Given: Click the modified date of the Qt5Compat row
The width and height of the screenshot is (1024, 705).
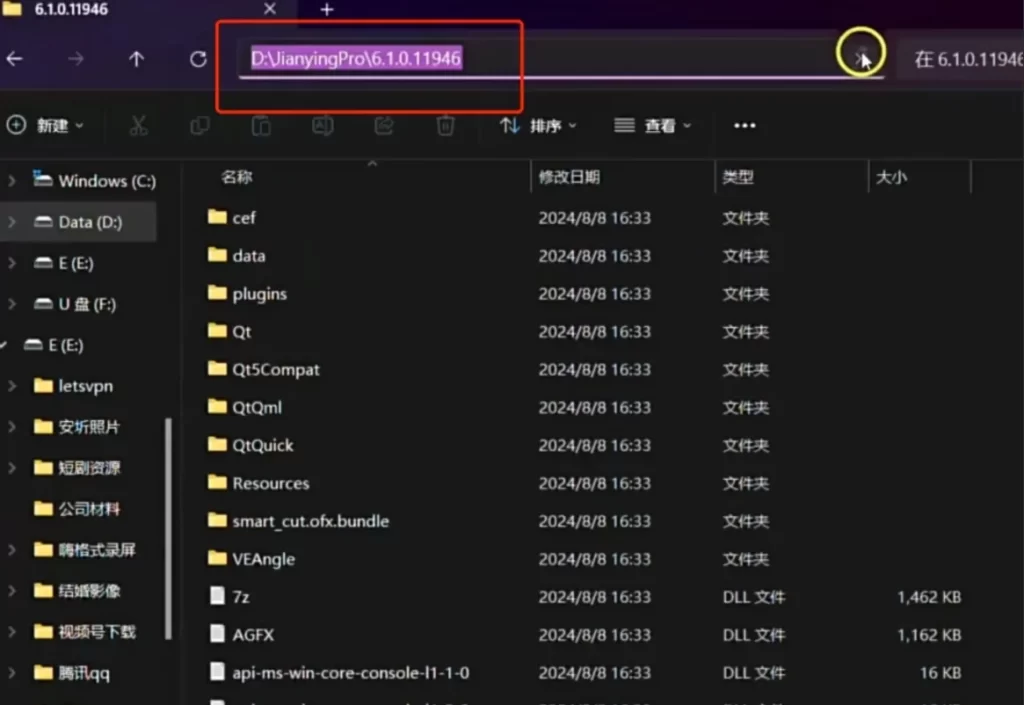Looking at the screenshot, I should pyautogui.click(x=594, y=369).
